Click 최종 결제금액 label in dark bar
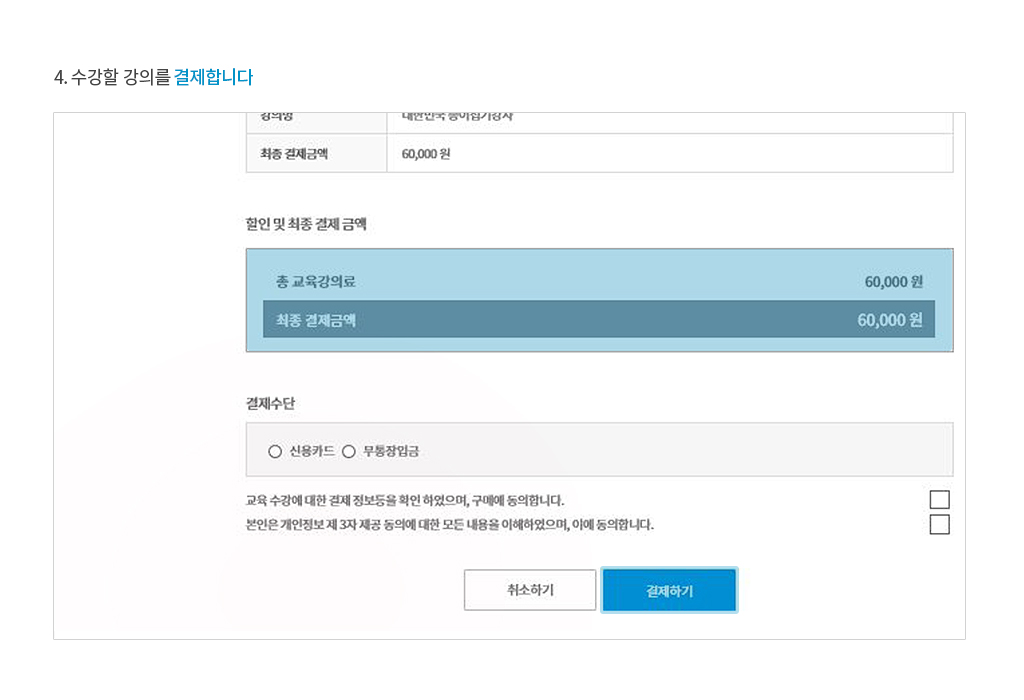The height and width of the screenshot is (700, 1024). coord(316,320)
